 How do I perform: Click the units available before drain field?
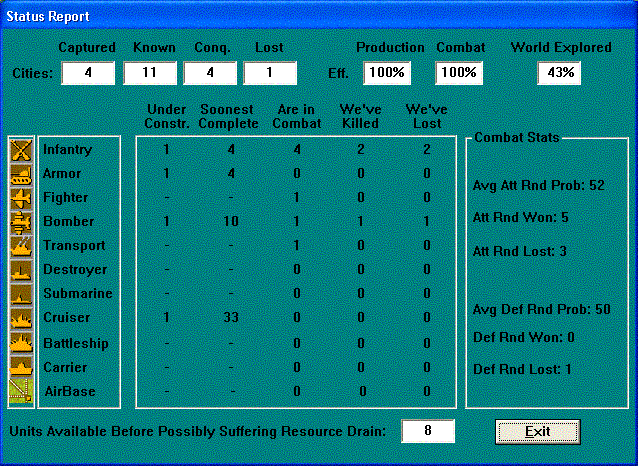[x=428, y=431]
